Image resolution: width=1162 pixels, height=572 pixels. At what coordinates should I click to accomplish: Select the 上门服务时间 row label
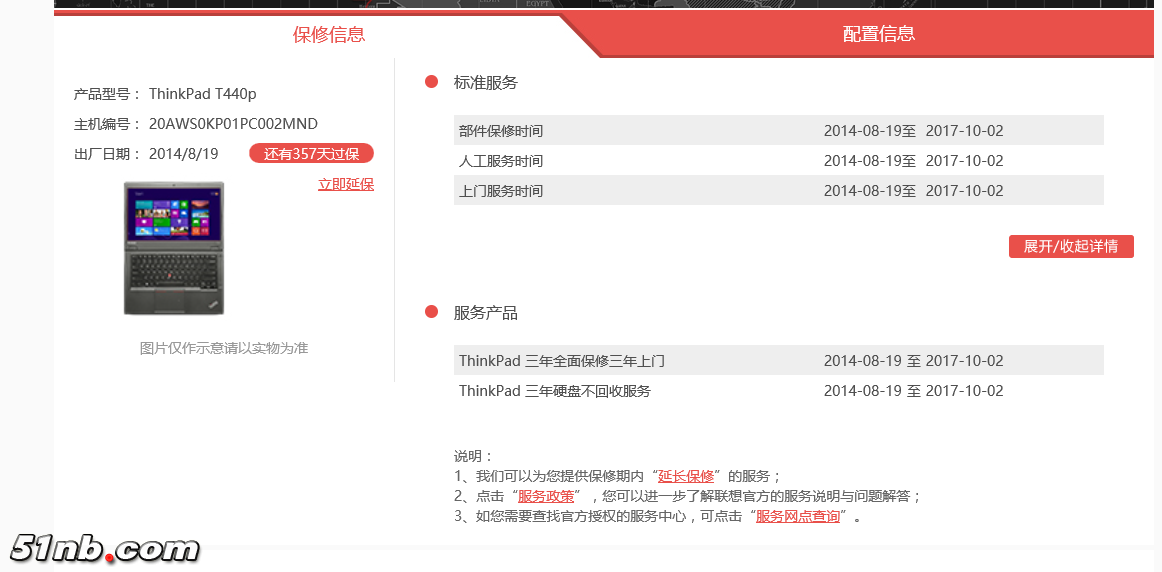501,190
